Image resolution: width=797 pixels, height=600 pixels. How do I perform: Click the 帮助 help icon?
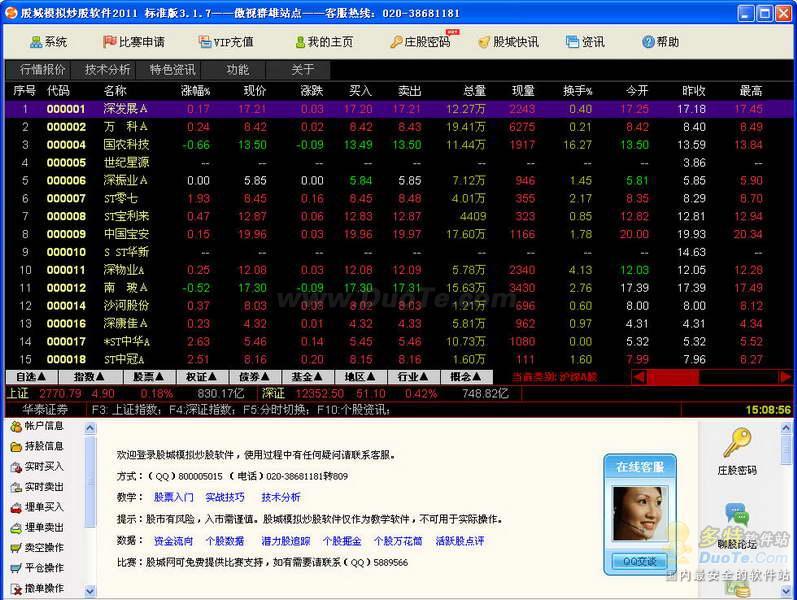click(648, 42)
